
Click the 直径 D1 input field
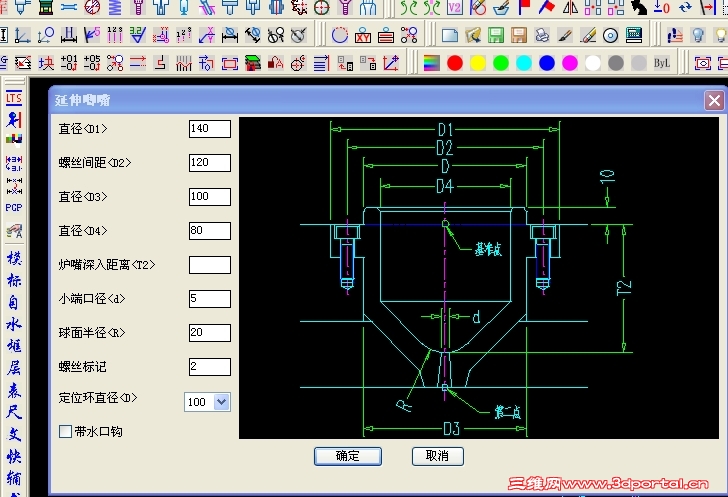[x=210, y=129]
